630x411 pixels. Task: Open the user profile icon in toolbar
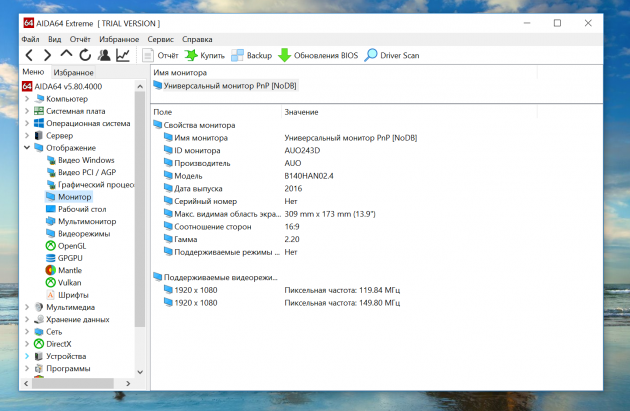[x=104, y=55]
